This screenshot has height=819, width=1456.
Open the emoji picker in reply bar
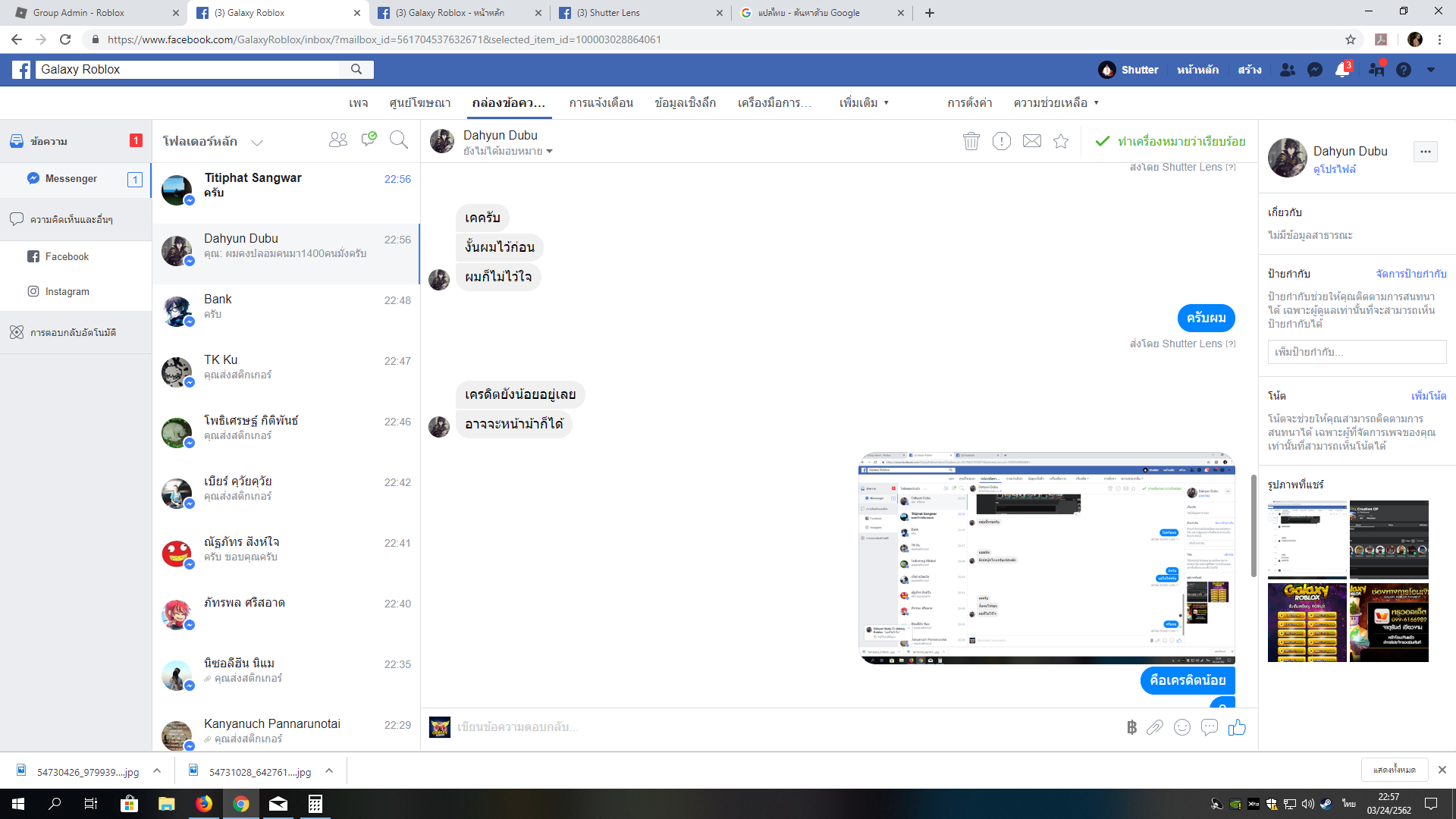click(x=1182, y=727)
